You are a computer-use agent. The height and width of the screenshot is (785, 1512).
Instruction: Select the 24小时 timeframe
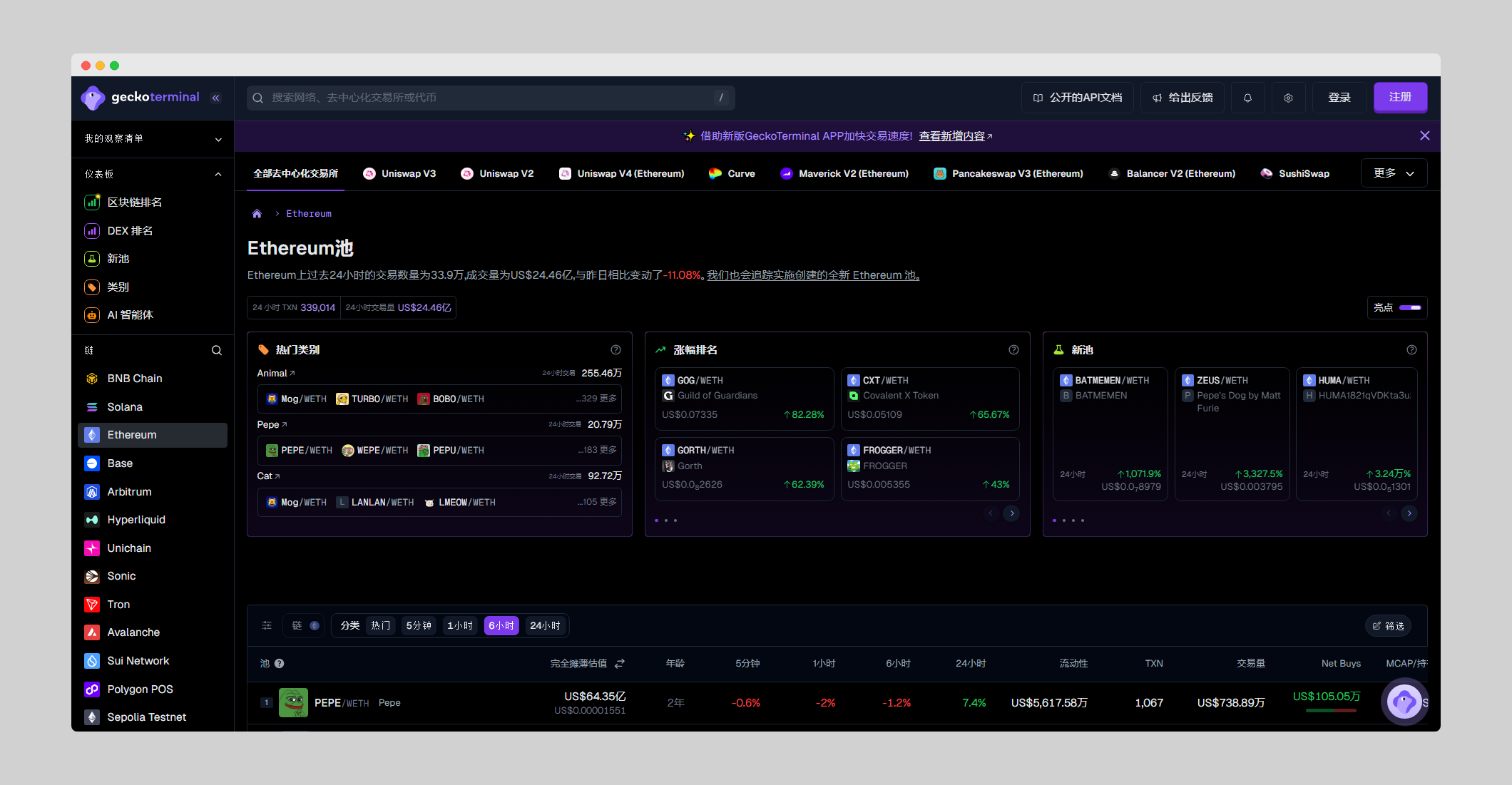click(545, 625)
